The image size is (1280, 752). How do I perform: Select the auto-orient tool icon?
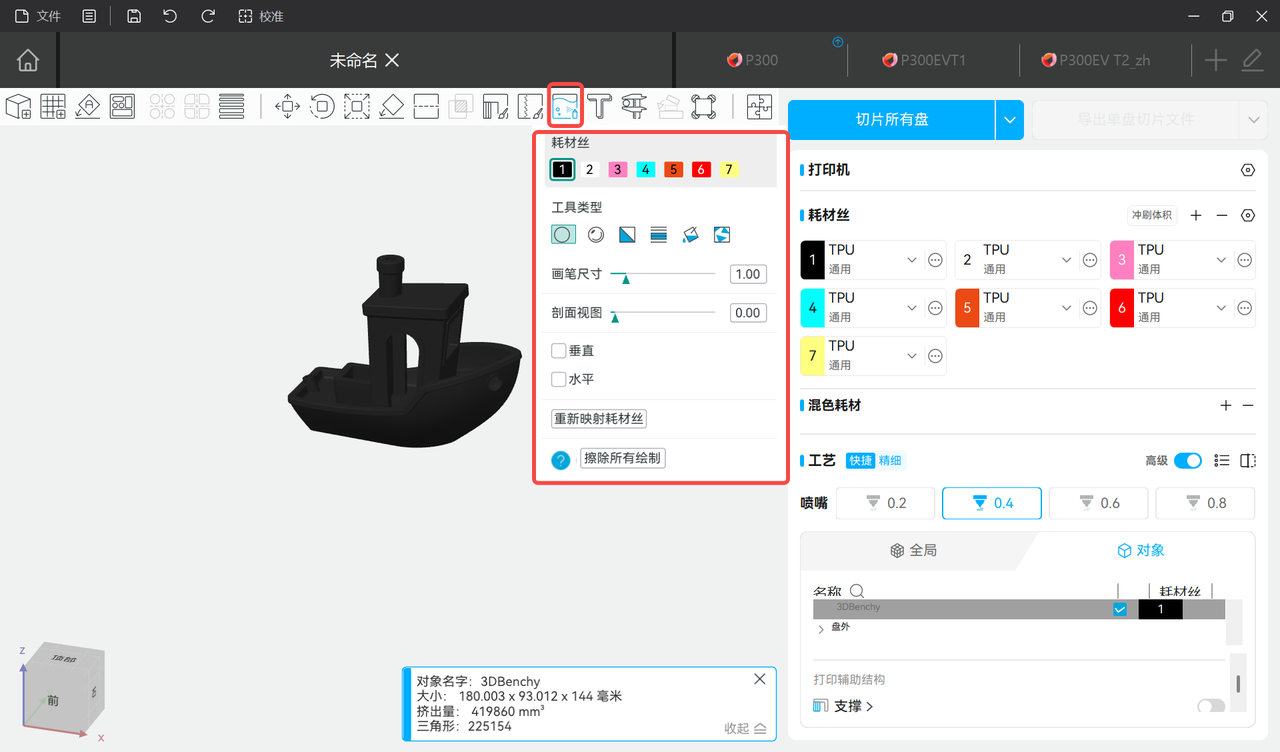click(88, 106)
